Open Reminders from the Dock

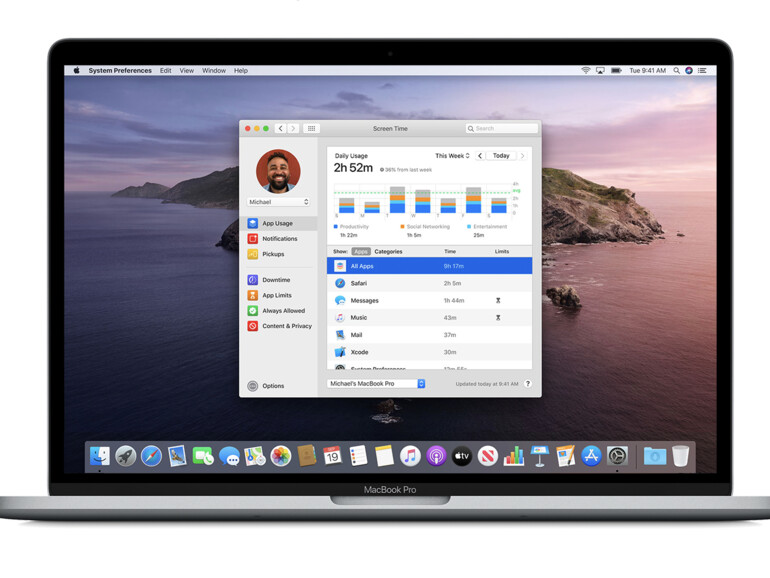358,456
